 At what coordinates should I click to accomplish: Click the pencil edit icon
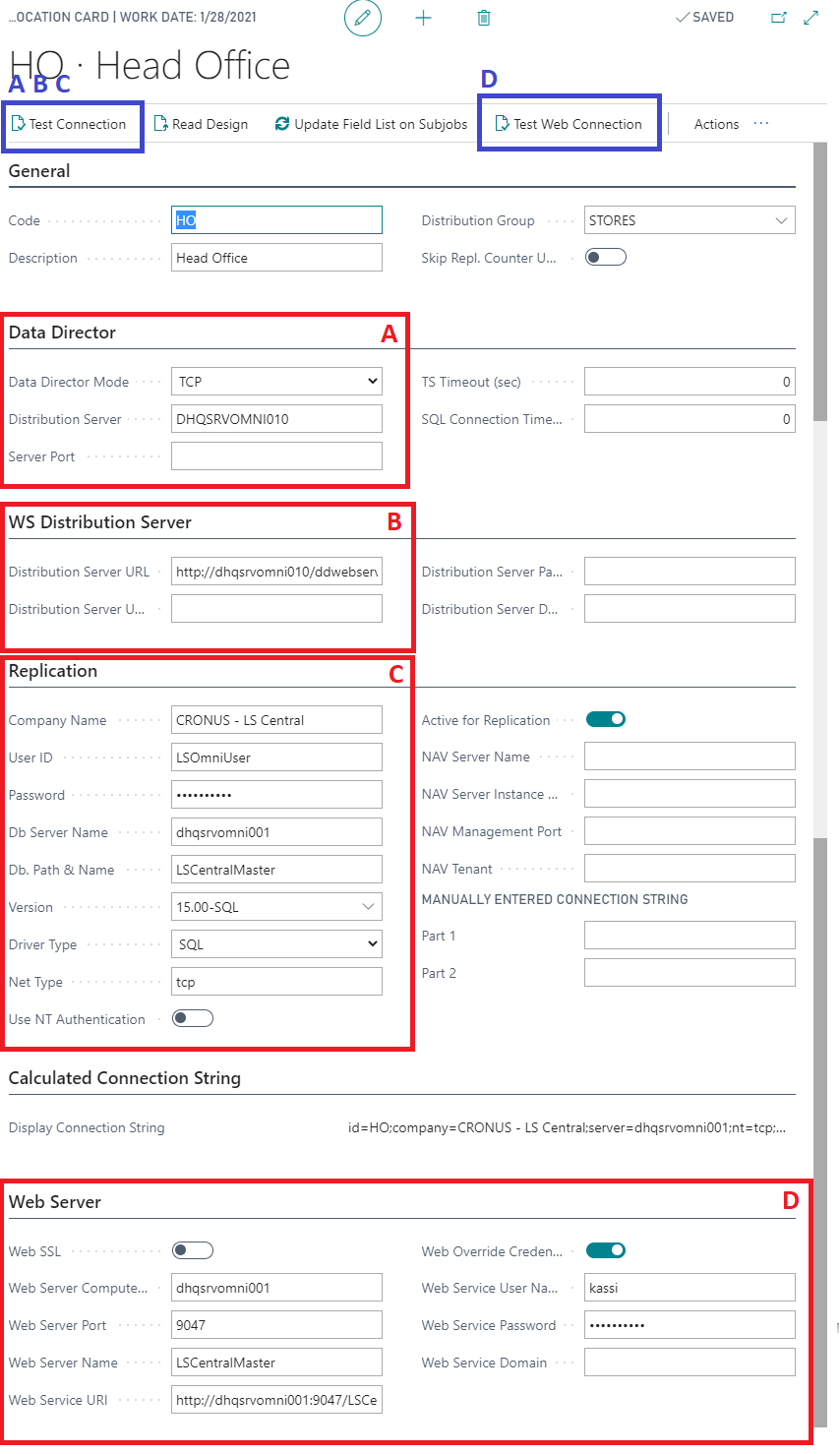click(x=363, y=18)
